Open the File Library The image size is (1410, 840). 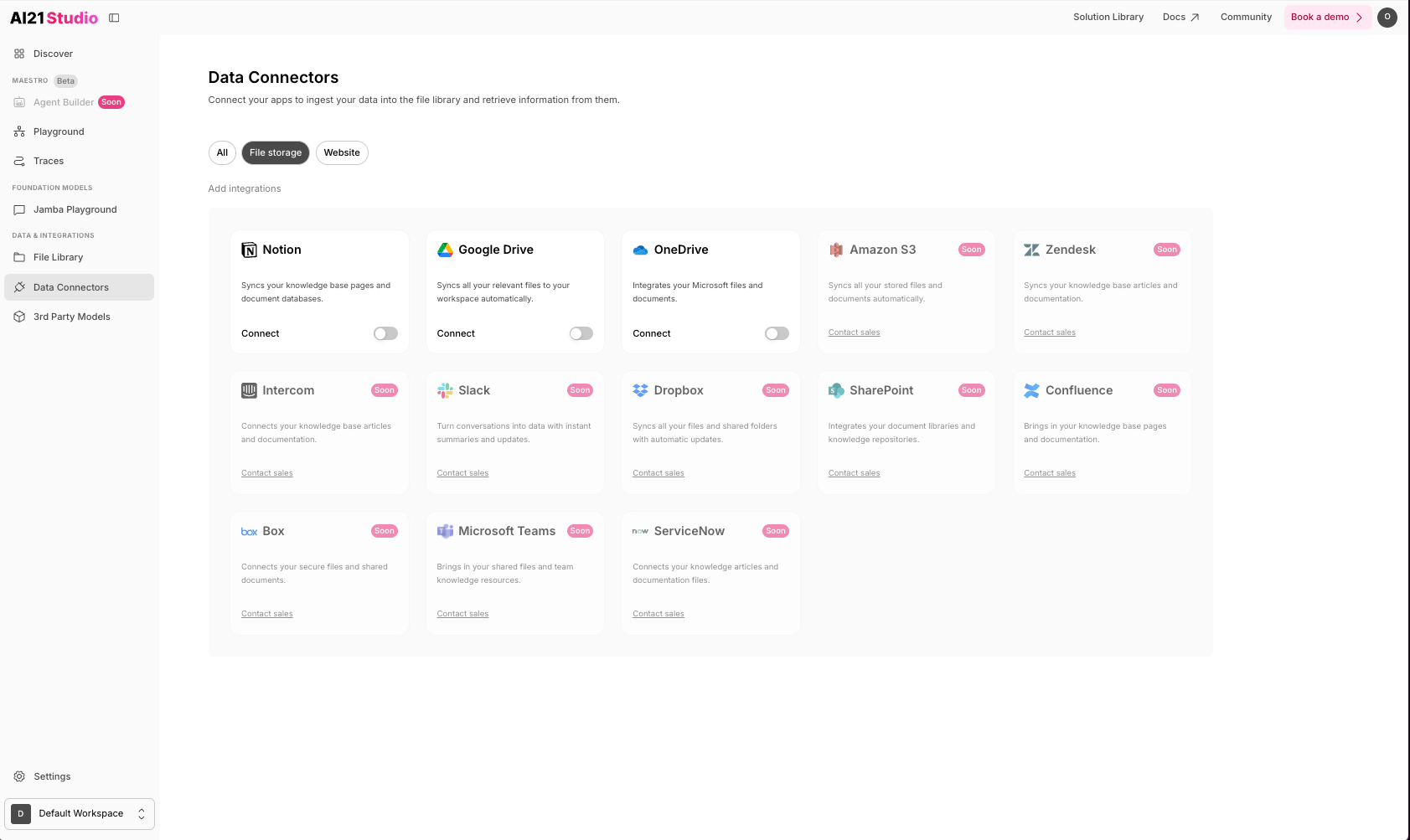pos(58,257)
